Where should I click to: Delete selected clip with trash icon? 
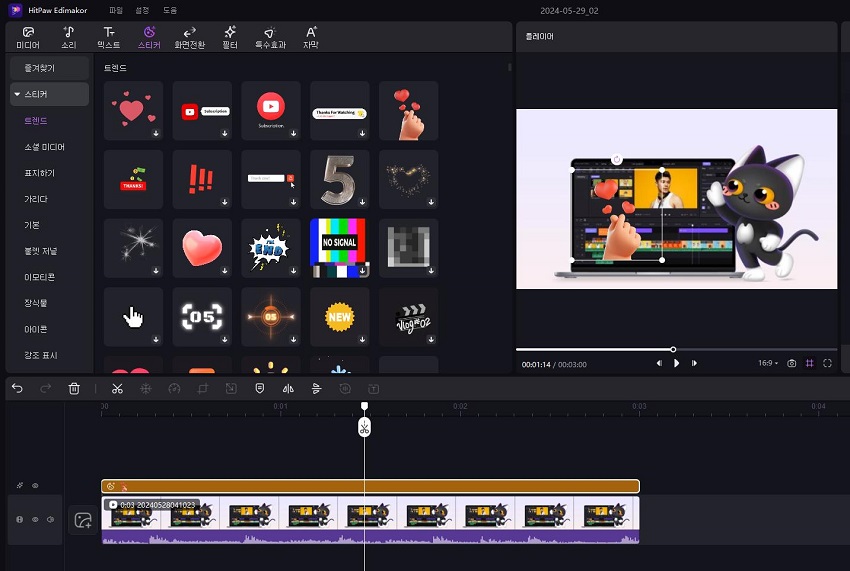(x=74, y=388)
